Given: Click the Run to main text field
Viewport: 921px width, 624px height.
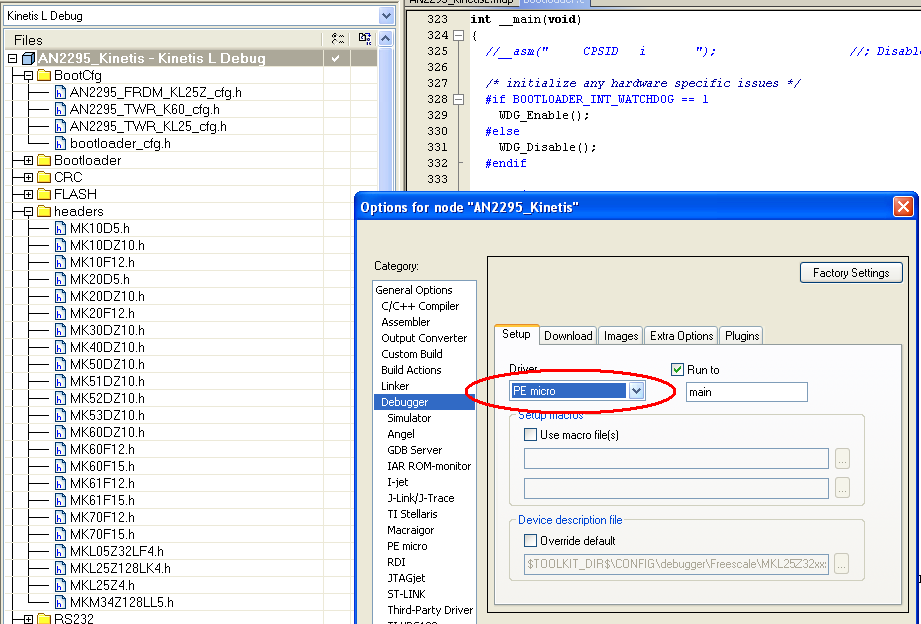Looking at the screenshot, I should tap(747, 392).
